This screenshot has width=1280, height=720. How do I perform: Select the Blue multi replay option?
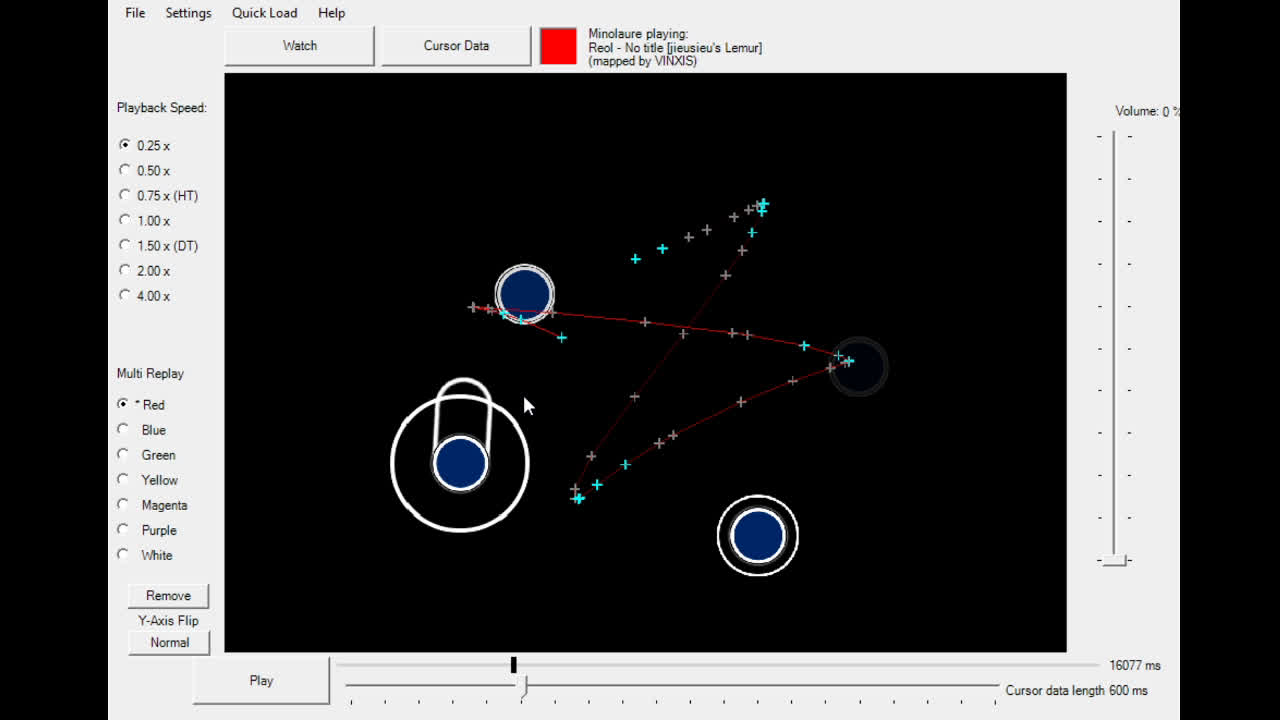coord(124,430)
